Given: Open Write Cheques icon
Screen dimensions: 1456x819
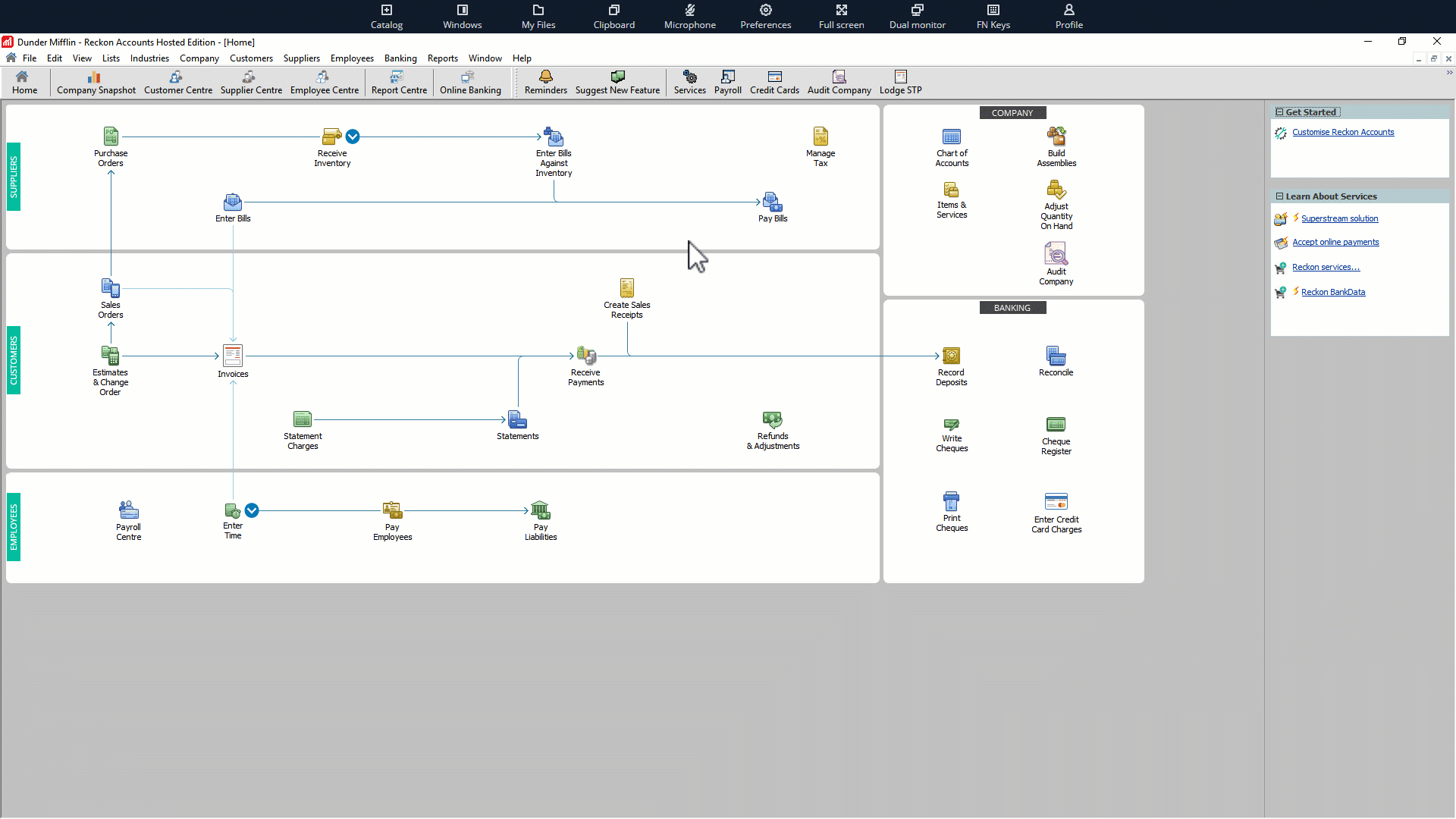Looking at the screenshot, I should coord(951,425).
